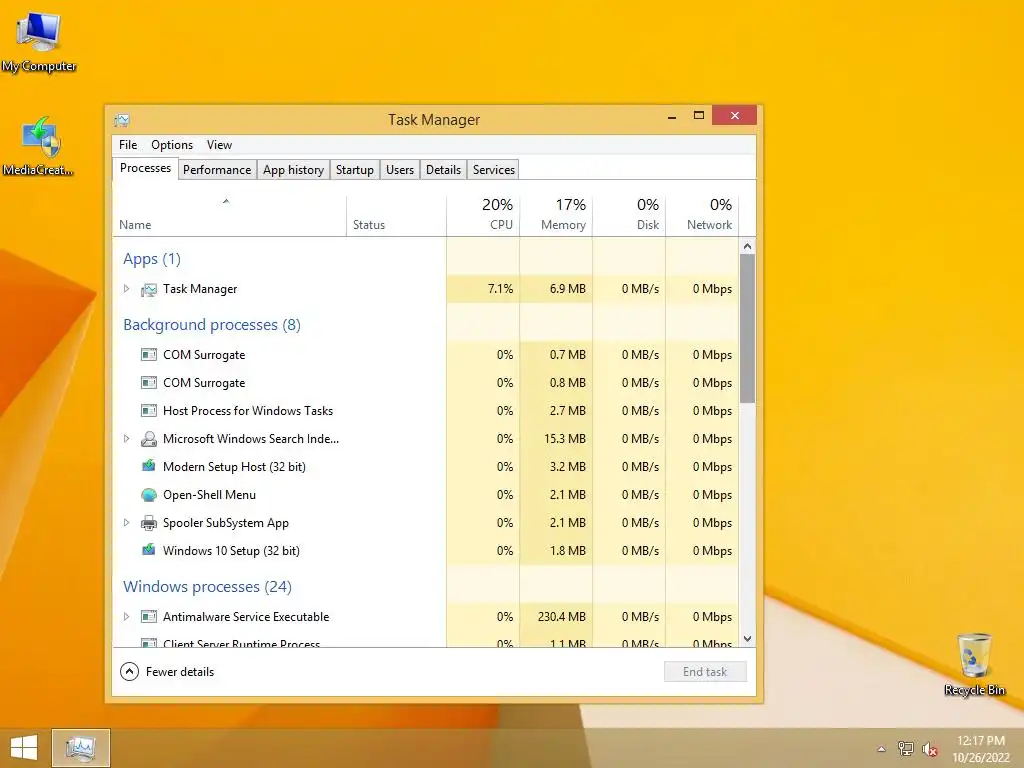This screenshot has height=768, width=1024.
Task: Switch to the Performance tab
Action: pyautogui.click(x=217, y=170)
